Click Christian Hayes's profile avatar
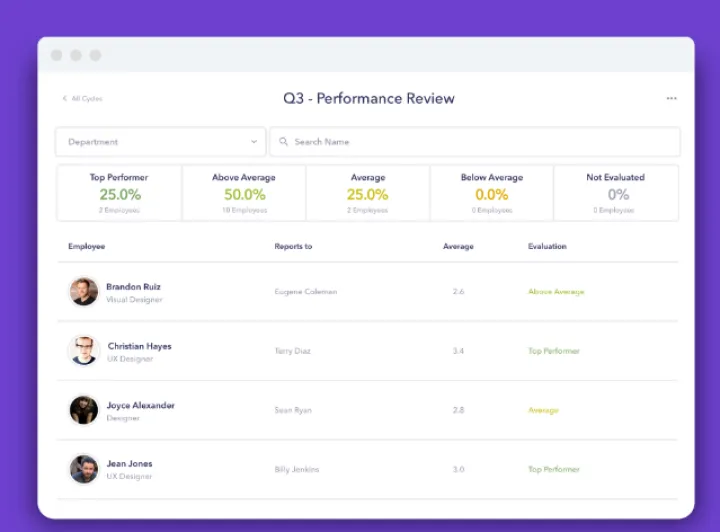This screenshot has height=532, width=720. tap(84, 351)
